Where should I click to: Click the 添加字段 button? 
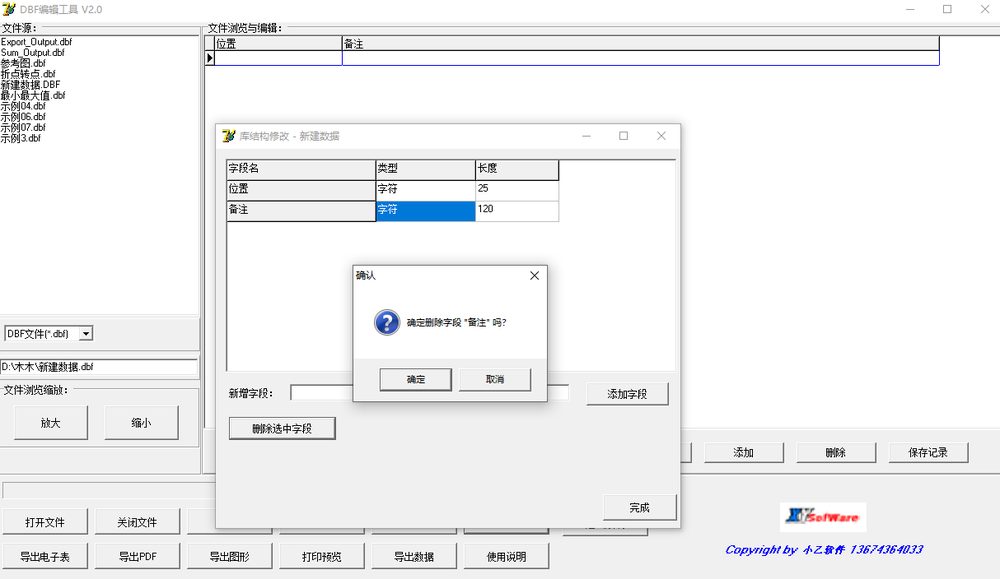[627, 394]
